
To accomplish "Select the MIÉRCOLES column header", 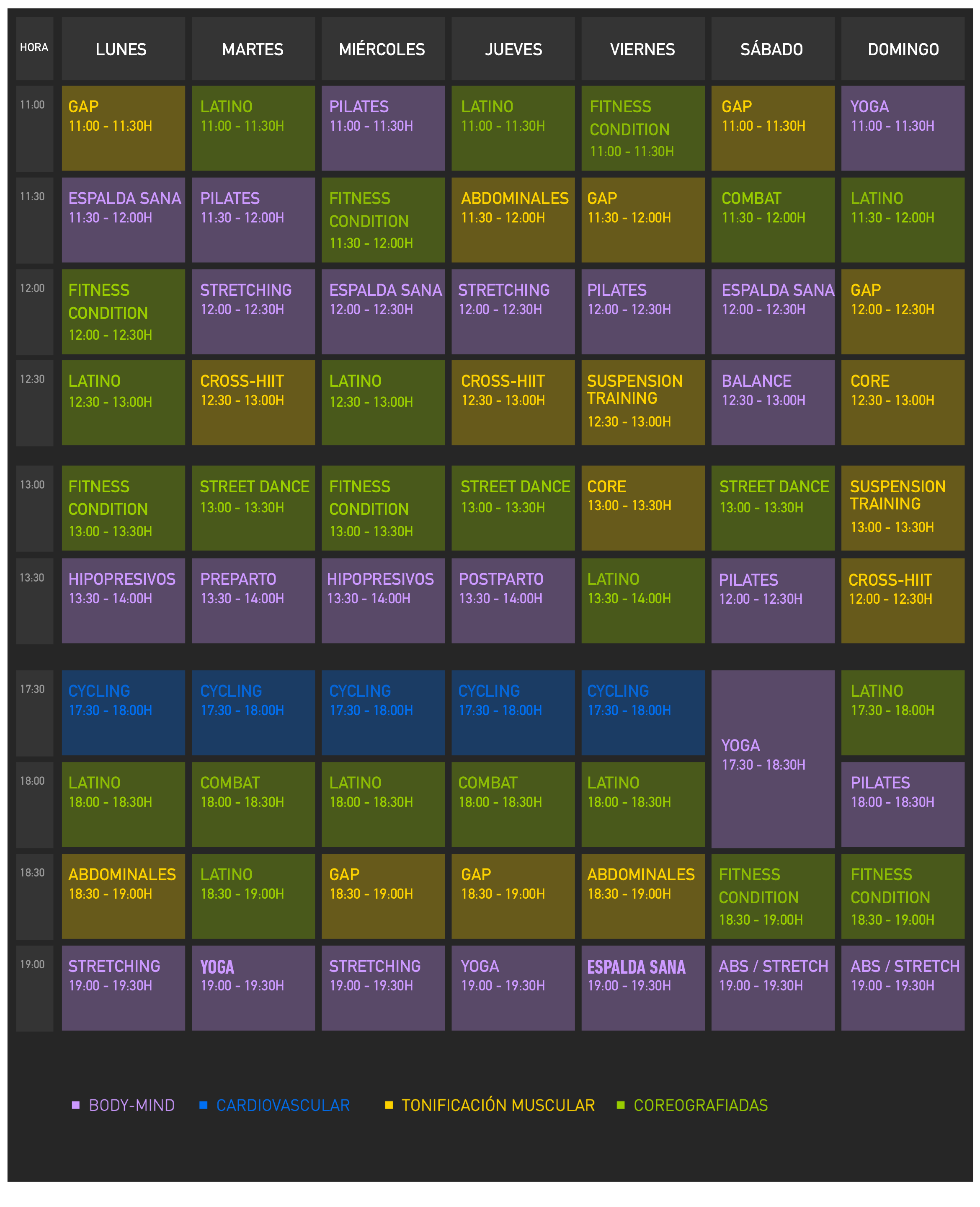I will 383,49.
